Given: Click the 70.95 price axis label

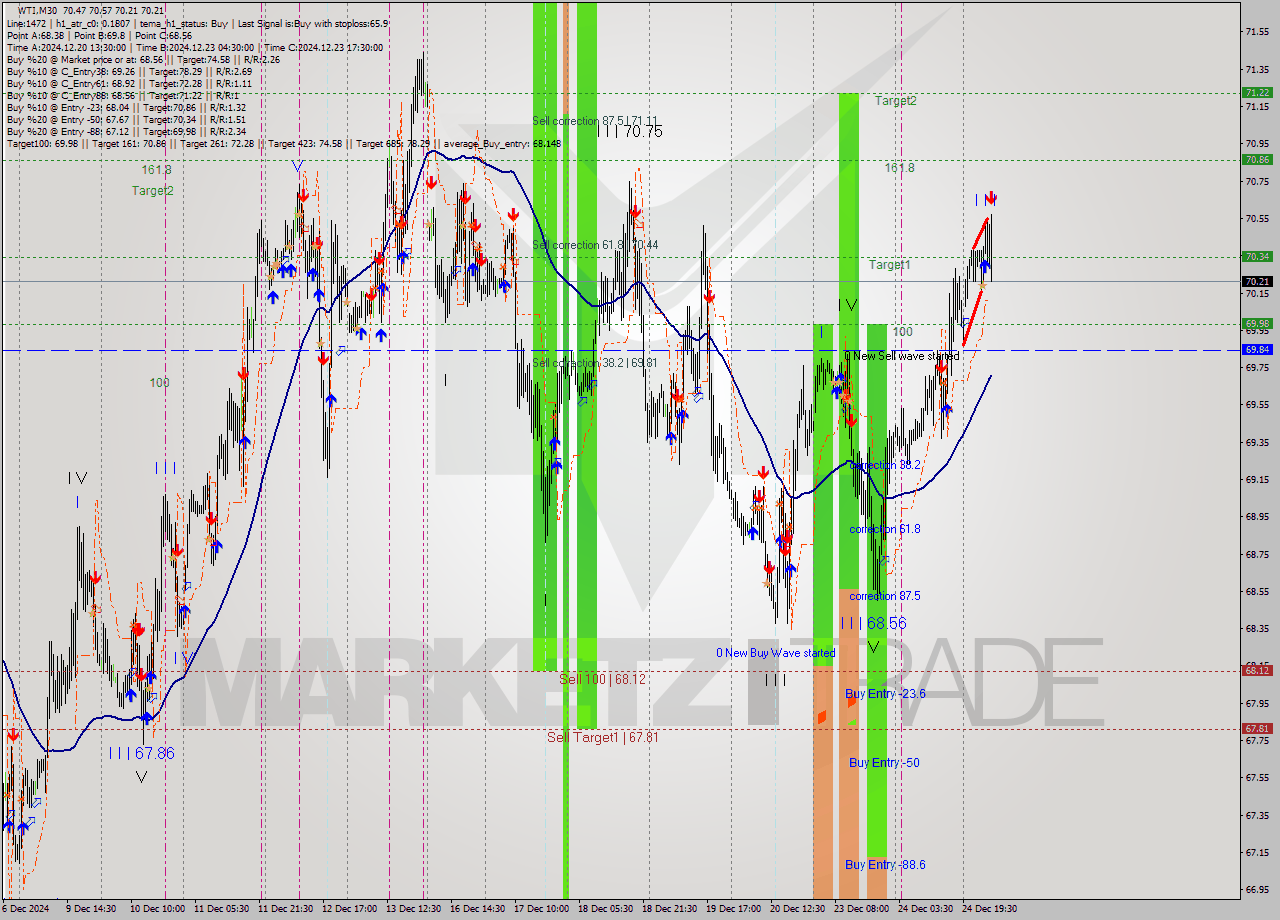Looking at the screenshot, I should click(x=1257, y=144).
